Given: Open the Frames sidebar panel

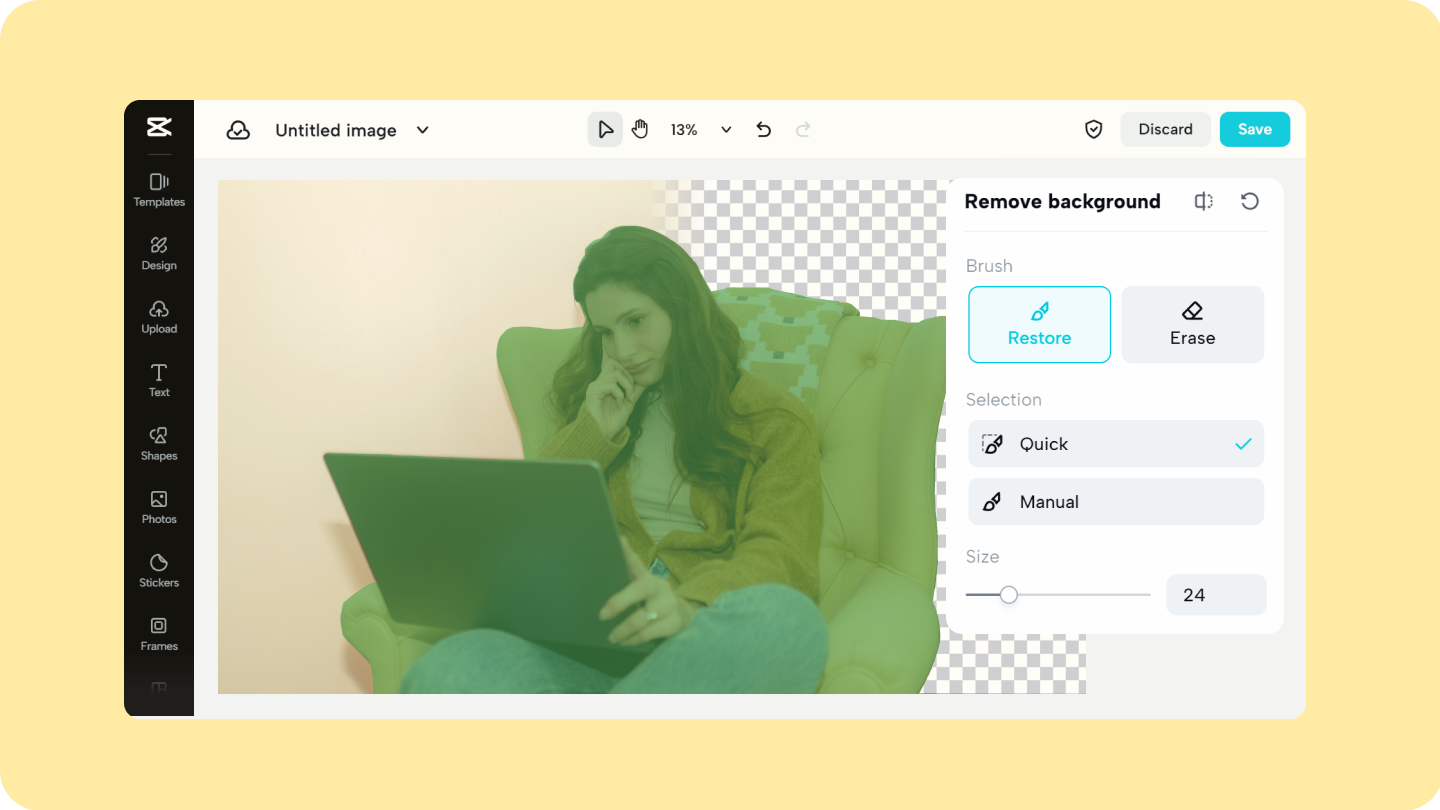Looking at the screenshot, I should click(159, 634).
